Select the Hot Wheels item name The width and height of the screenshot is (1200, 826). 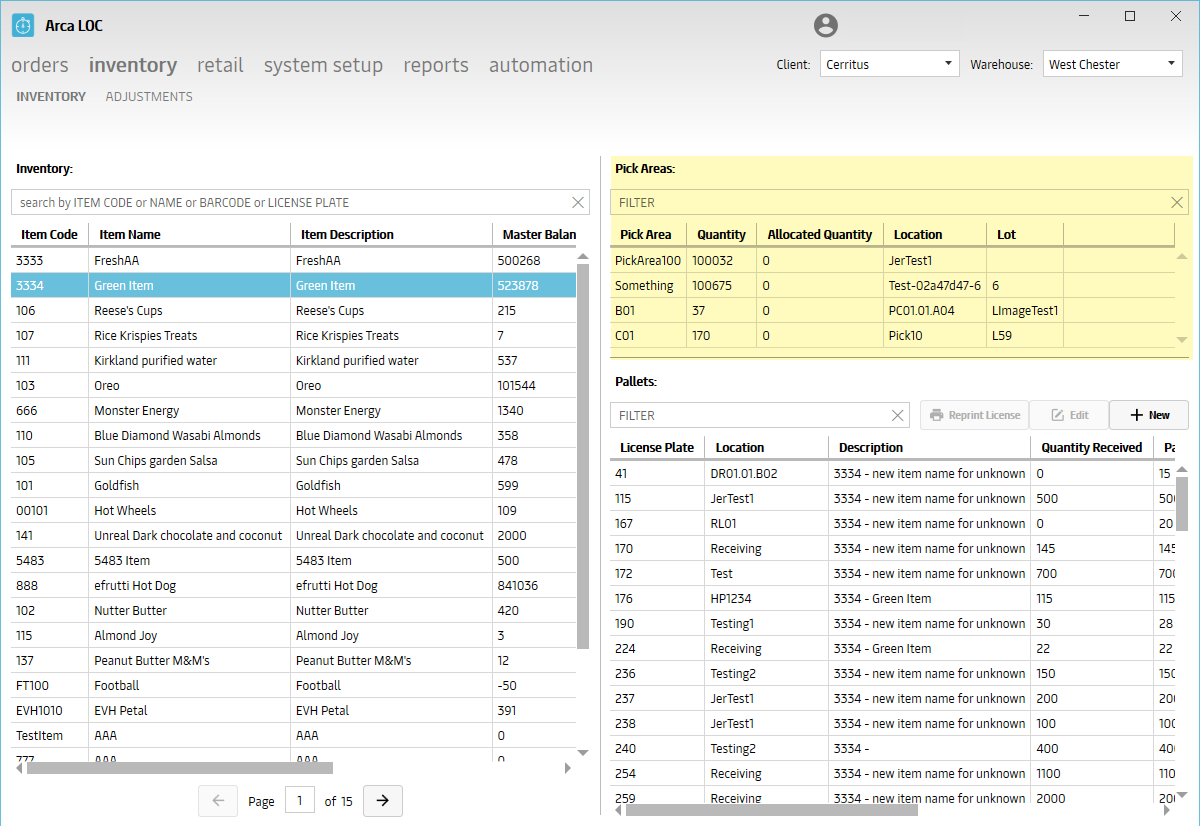pyautogui.click(x=125, y=510)
